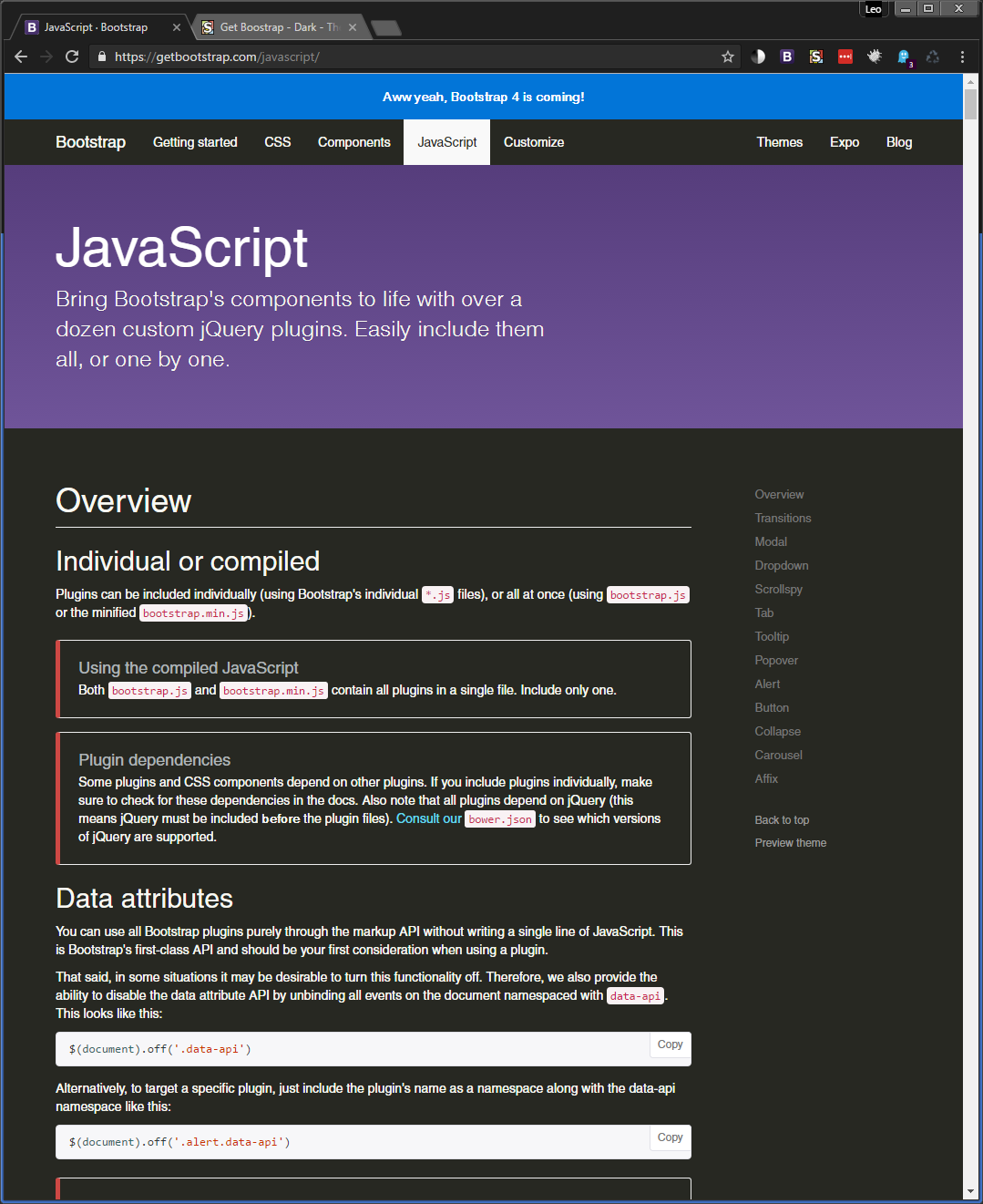
Task: Jump to Tooltip in the sidebar
Action: (x=772, y=636)
